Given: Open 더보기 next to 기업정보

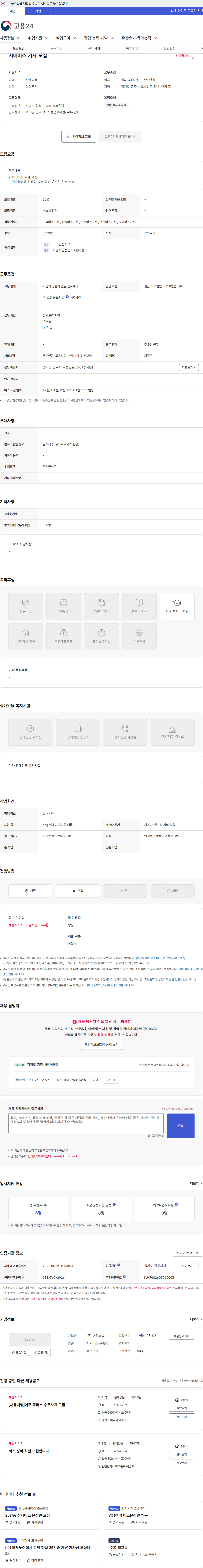Looking at the screenshot, I should 196,1319.
